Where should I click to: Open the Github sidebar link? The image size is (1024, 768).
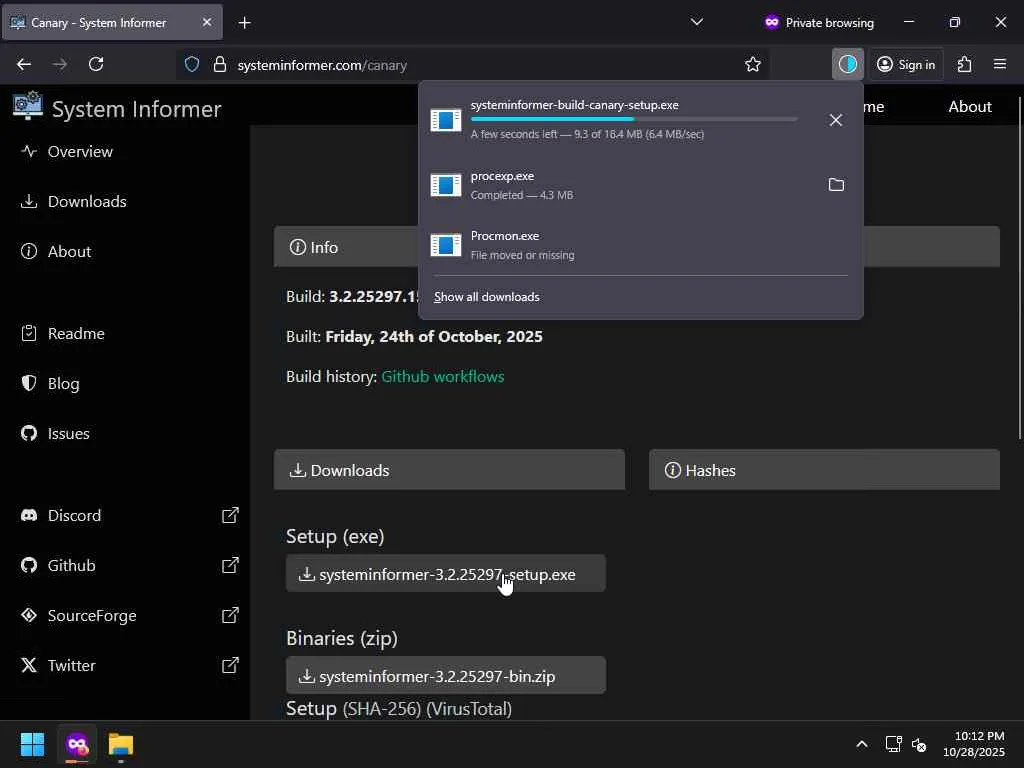tap(71, 566)
